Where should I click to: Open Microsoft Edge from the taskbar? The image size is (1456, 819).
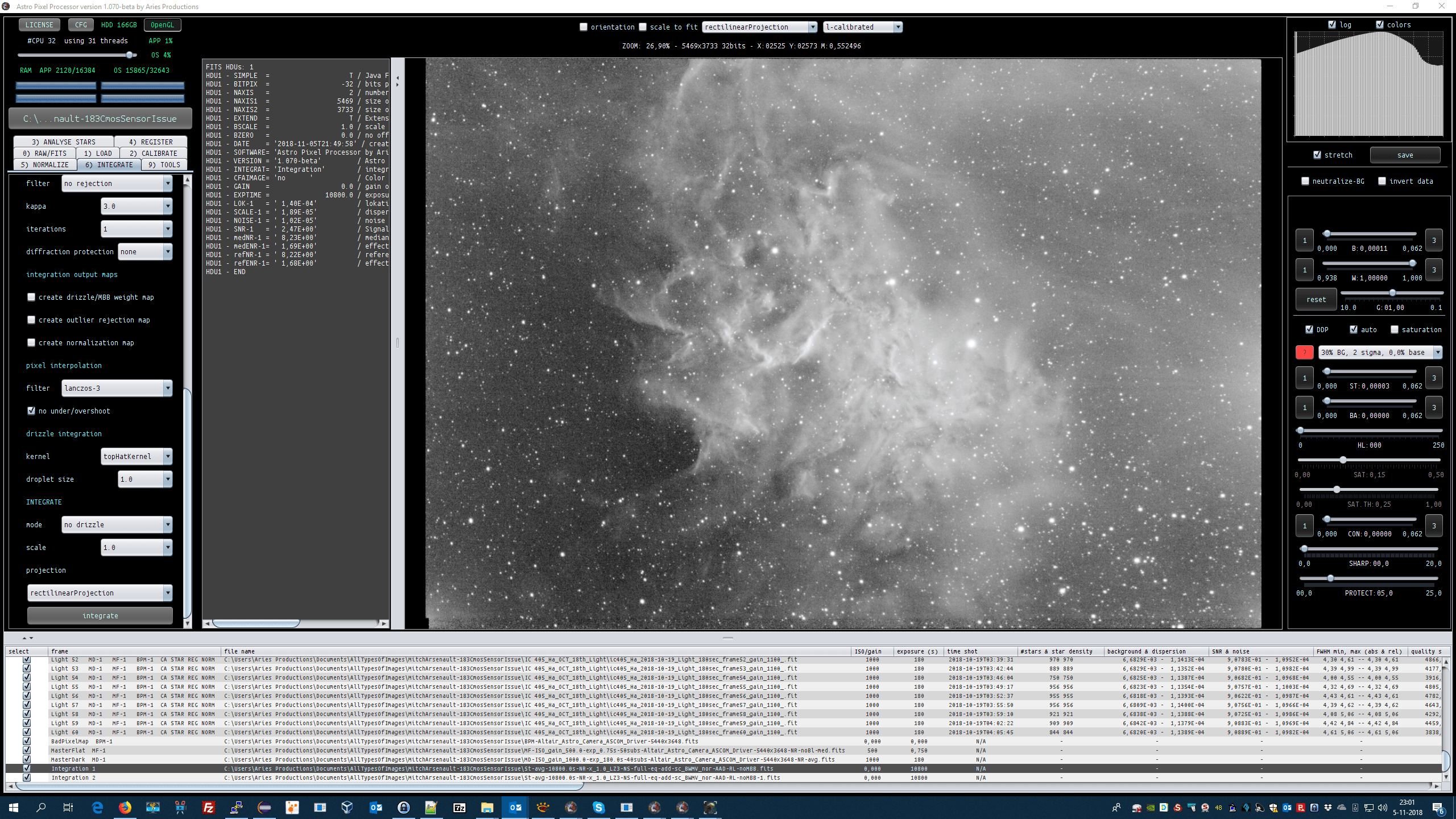tap(97, 807)
